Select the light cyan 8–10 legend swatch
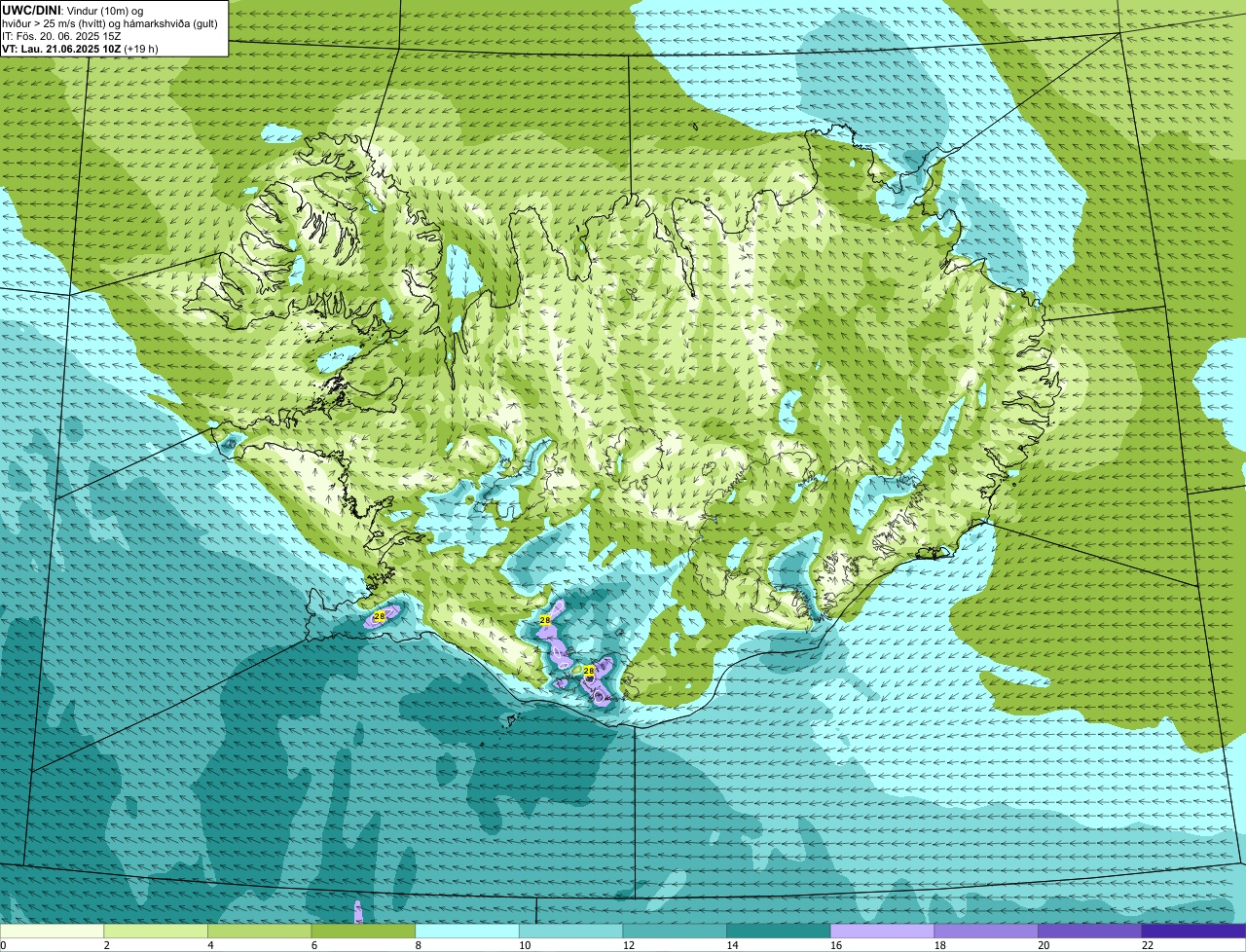The height and width of the screenshot is (952, 1246). coord(467,931)
